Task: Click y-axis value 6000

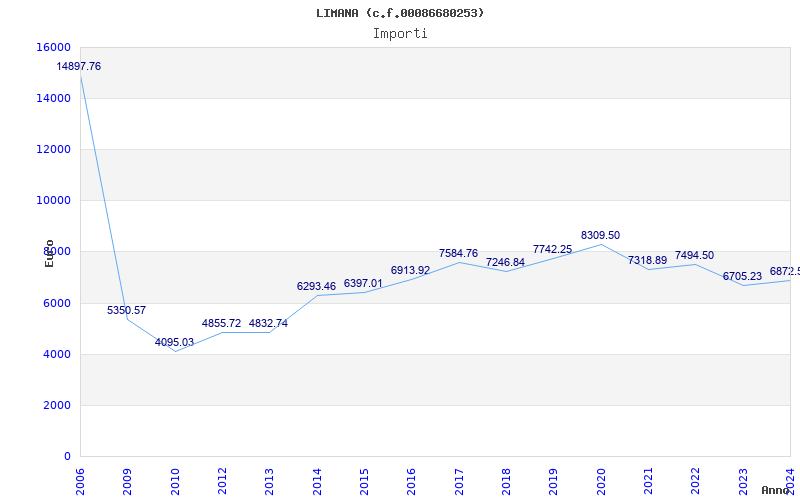Action: pyautogui.click(x=57, y=303)
